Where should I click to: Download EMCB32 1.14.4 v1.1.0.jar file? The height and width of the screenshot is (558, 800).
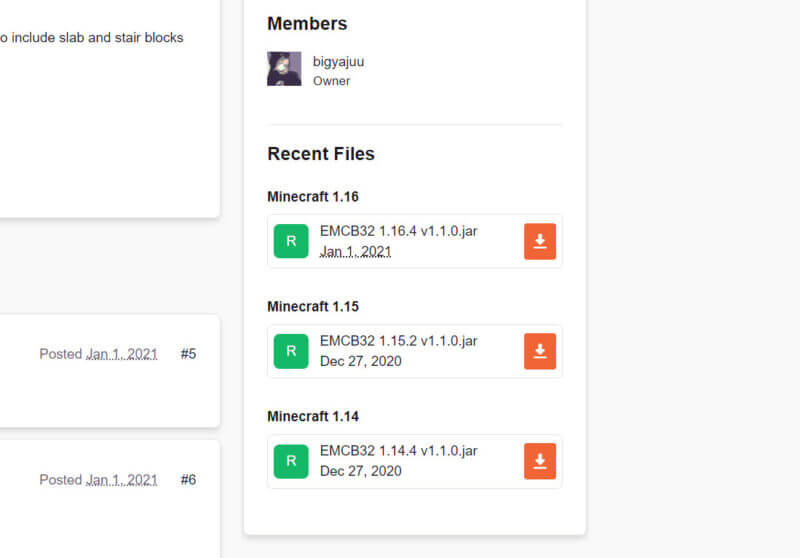pyautogui.click(x=540, y=461)
